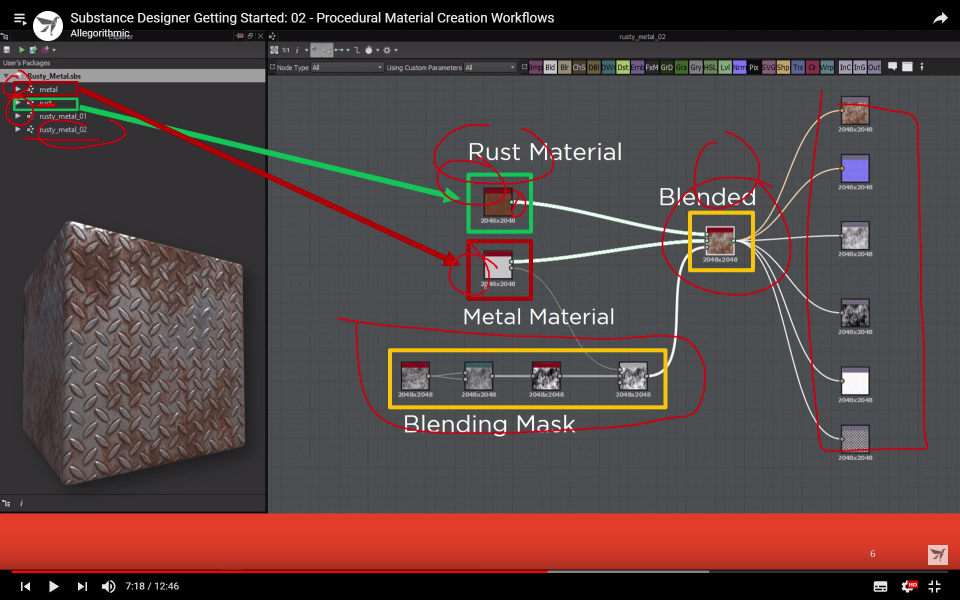Open the Using Custom Parameters dropdown
Image resolution: width=960 pixels, height=600 pixels.
(490, 67)
